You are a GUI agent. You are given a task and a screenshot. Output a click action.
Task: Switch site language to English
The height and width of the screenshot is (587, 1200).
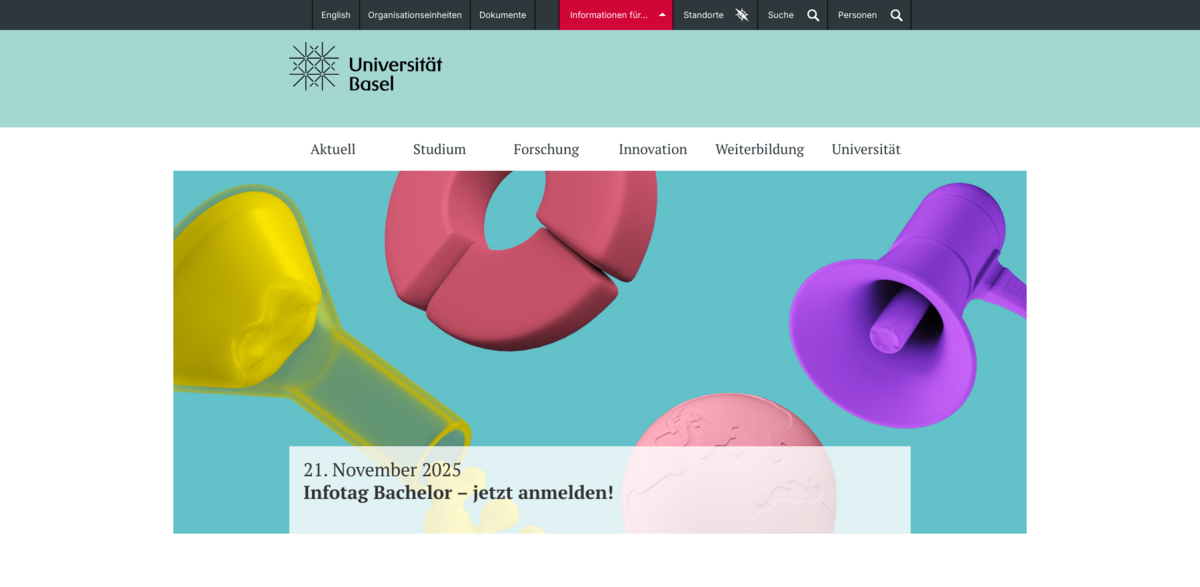336,15
